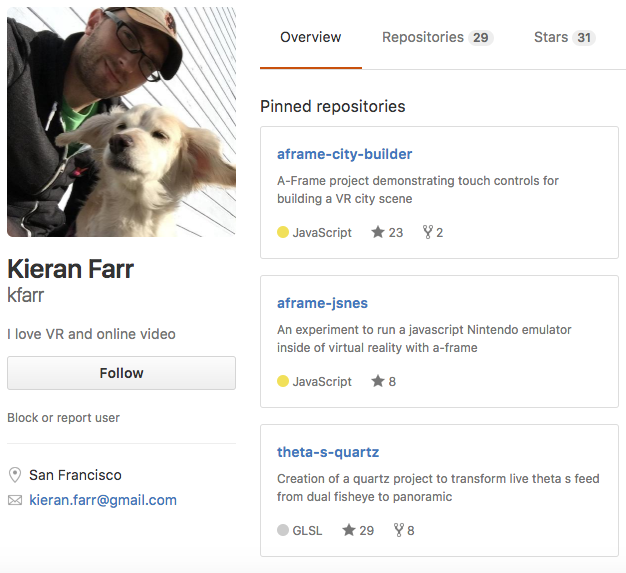Follow Kieran Farr

pos(121,373)
